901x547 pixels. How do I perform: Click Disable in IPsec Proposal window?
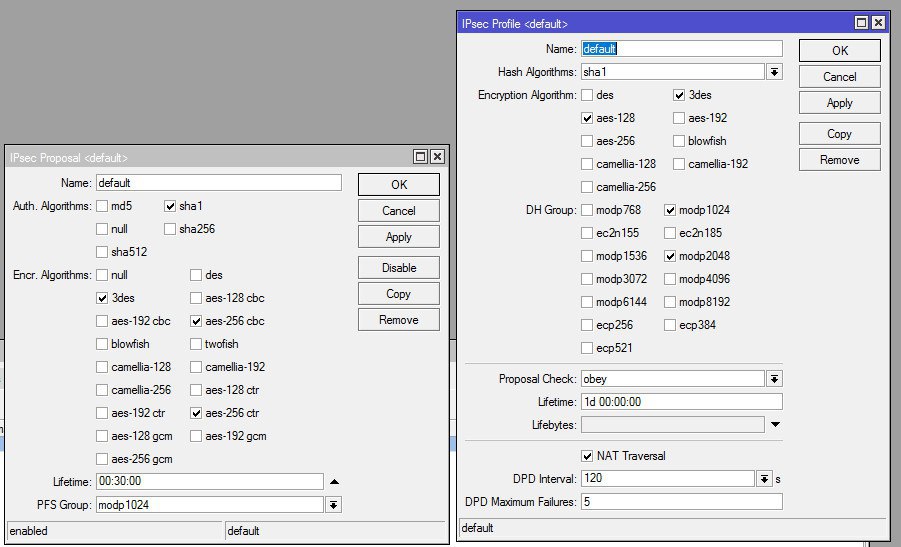399,268
